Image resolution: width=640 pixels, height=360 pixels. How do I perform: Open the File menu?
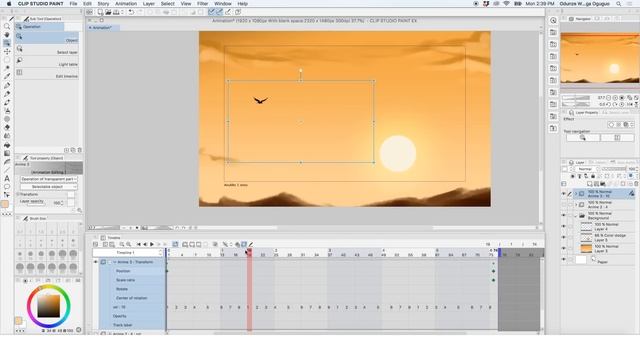[73, 4]
